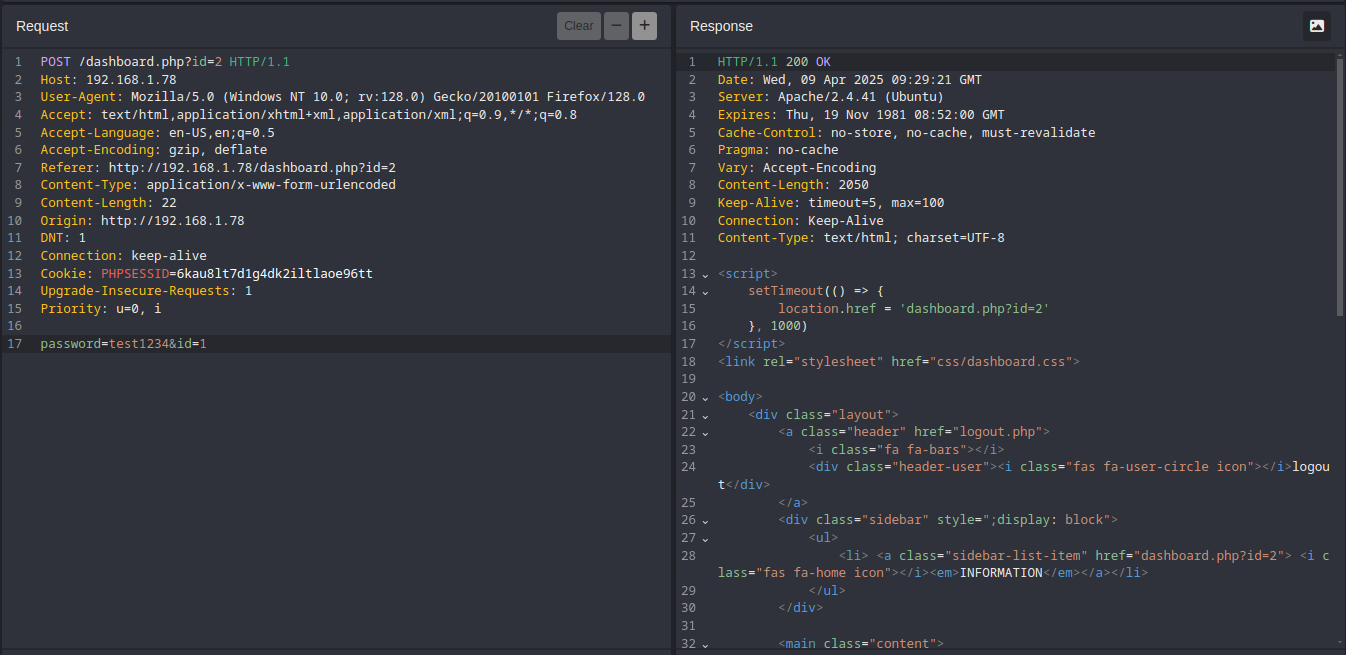Viewport: 1346px width, 655px height.
Task: Click the plus button in Request header
Action: [x=644, y=26]
